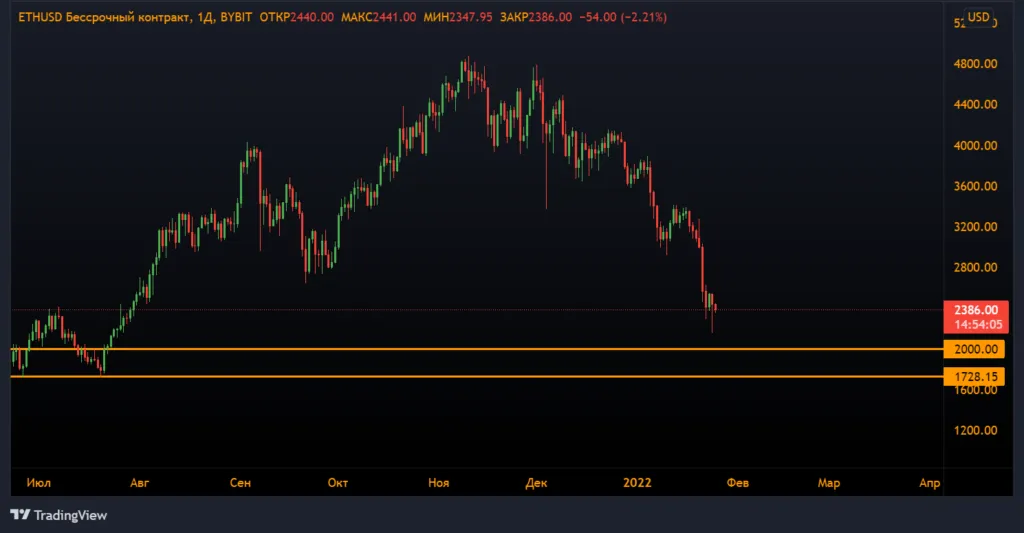Click the ОТКР2440.00 open value
Image resolution: width=1024 pixels, height=533 pixels.
[296, 18]
